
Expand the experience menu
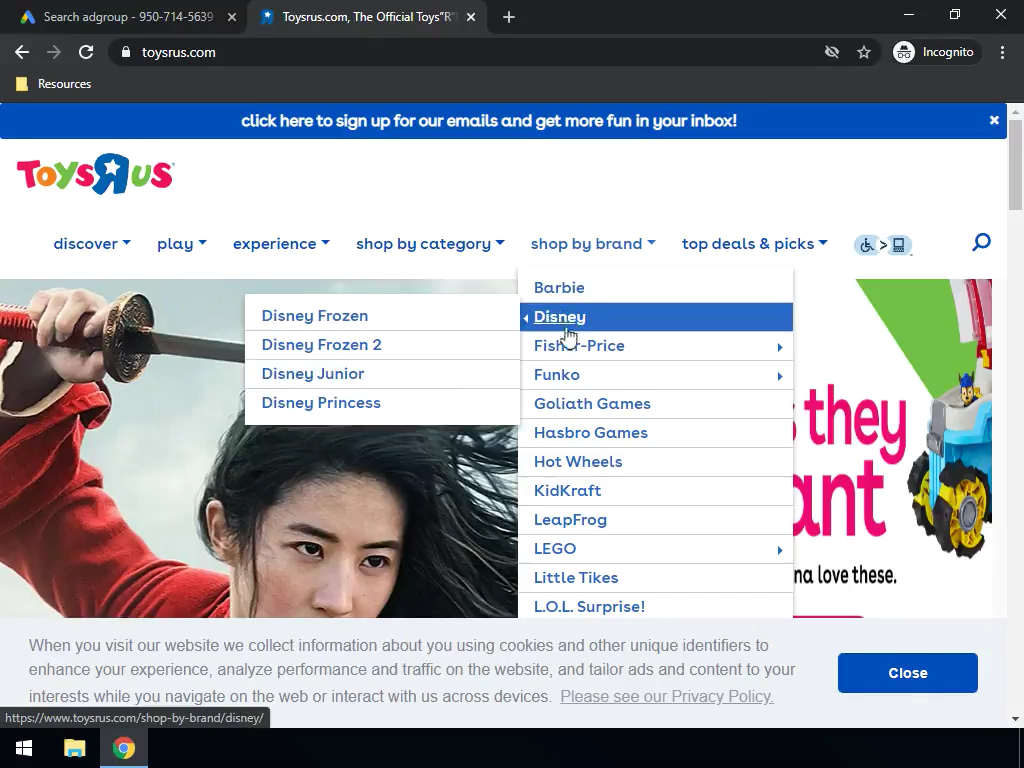(x=281, y=244)
